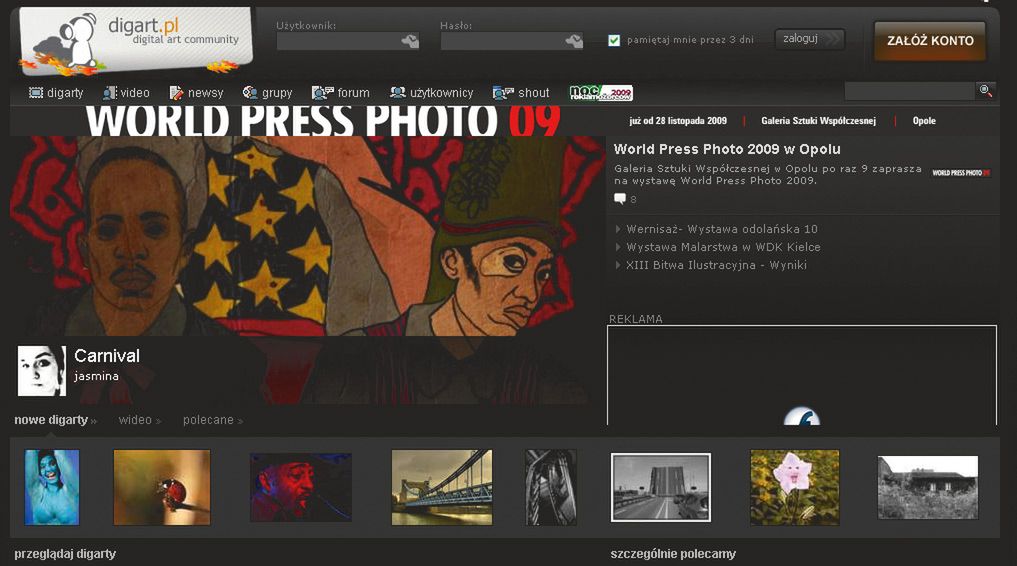Viewport: 1017px width, 566px height.
Task: Click the comments bubble icon under World Press Photo
Action: [620, 199]
